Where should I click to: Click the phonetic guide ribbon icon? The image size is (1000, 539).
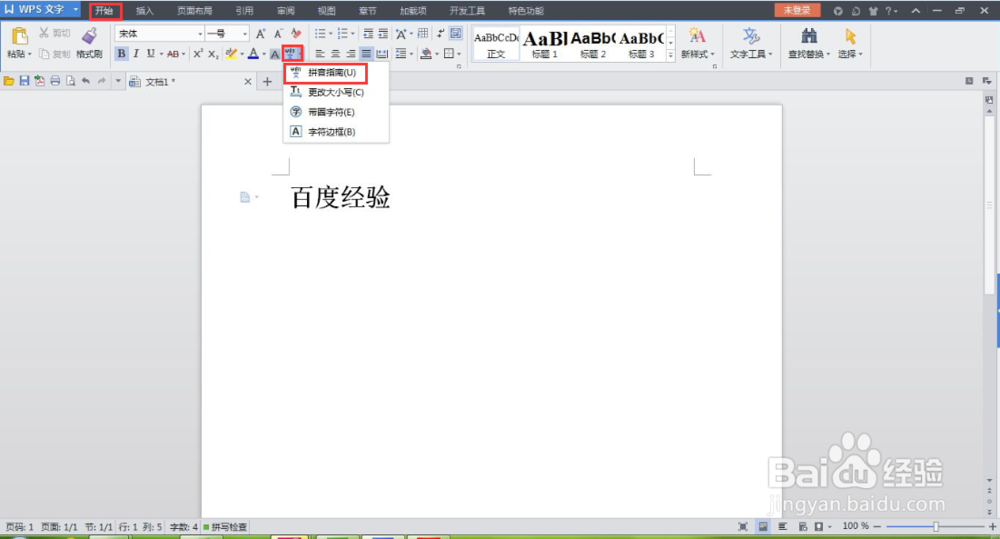290,54
